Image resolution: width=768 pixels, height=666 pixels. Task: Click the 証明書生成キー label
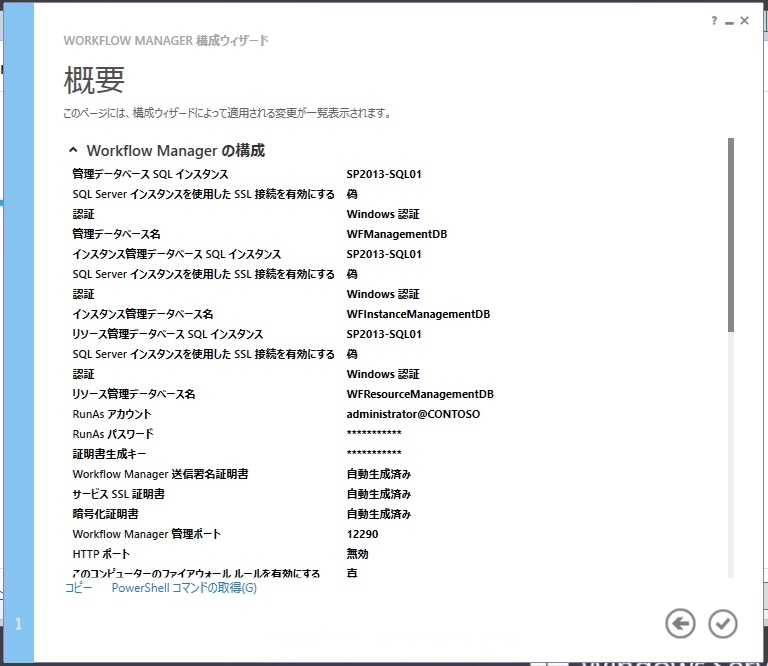click(x=109, y=454)
